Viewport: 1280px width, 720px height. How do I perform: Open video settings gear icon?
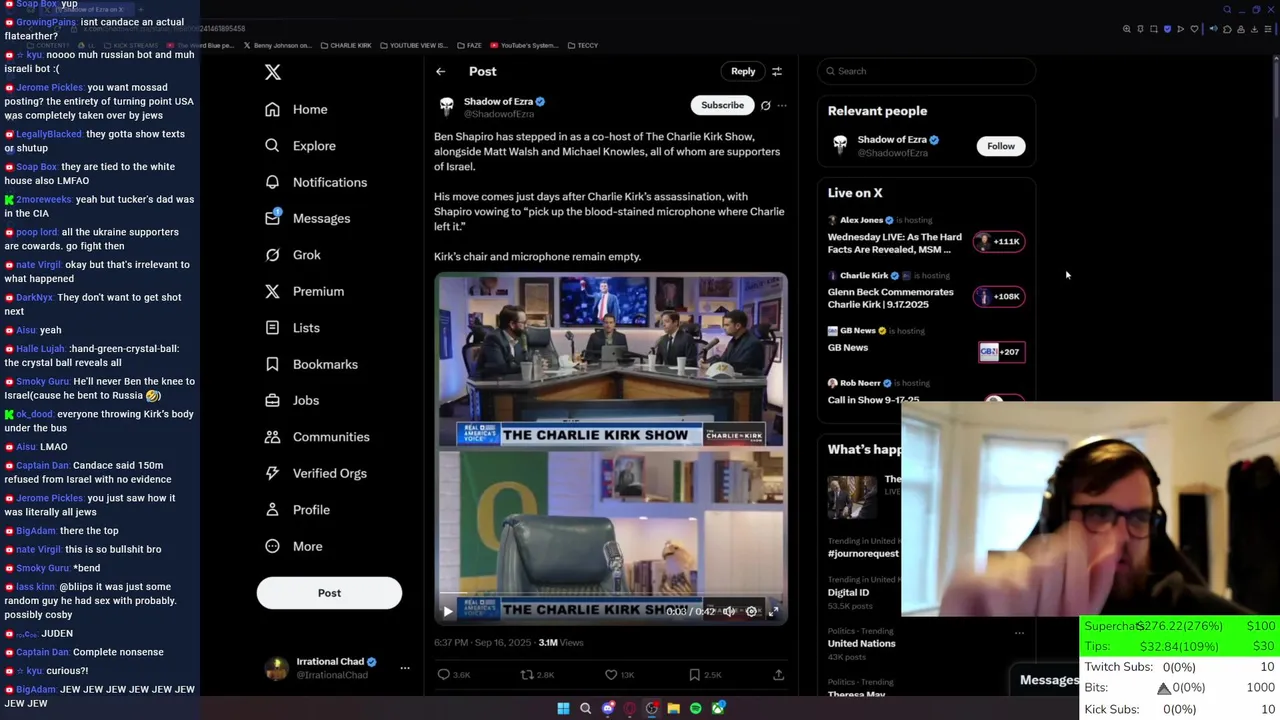click(x=751, y=611)
